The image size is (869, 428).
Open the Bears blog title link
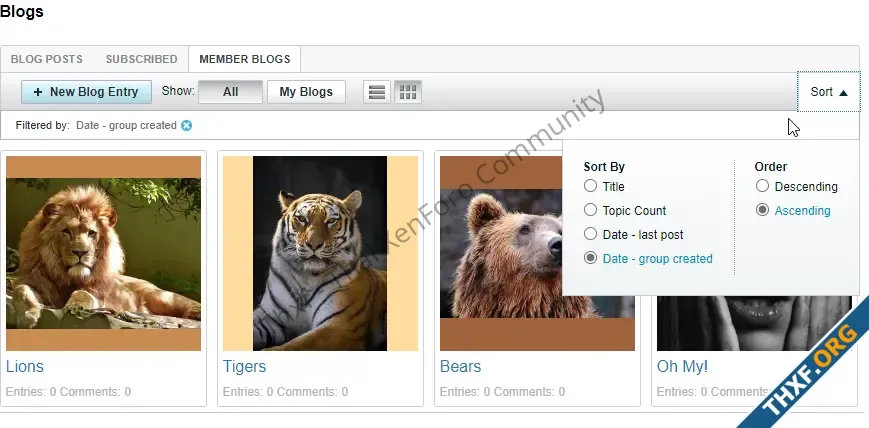(461, 366)
